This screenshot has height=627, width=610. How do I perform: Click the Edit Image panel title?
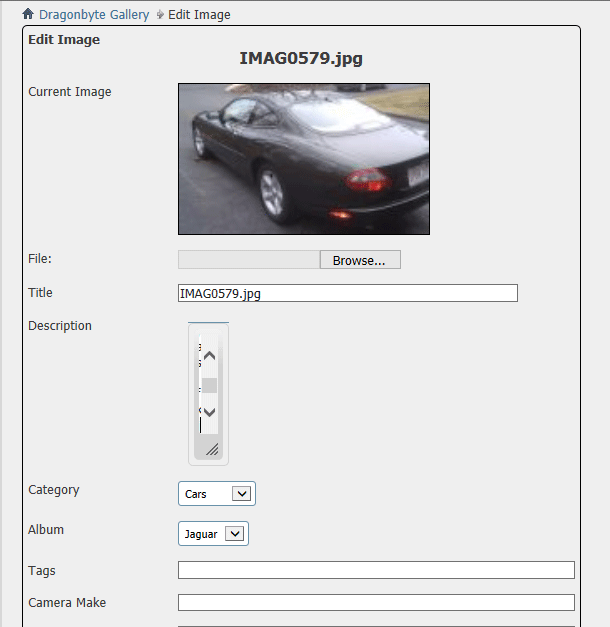pyautogui.click(x=64, y=40)
